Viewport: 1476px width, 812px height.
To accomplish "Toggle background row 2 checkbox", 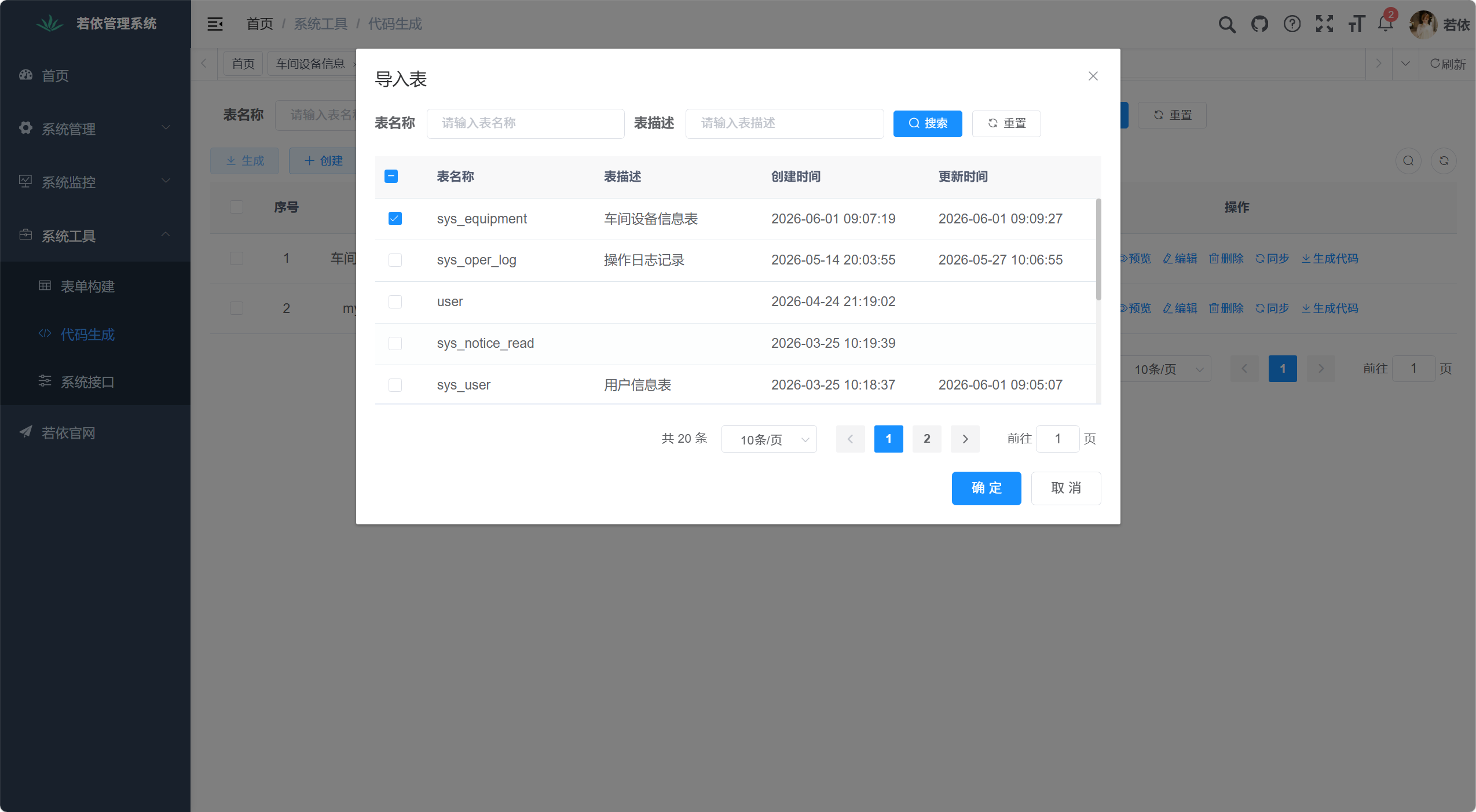I will coord(236,308).
